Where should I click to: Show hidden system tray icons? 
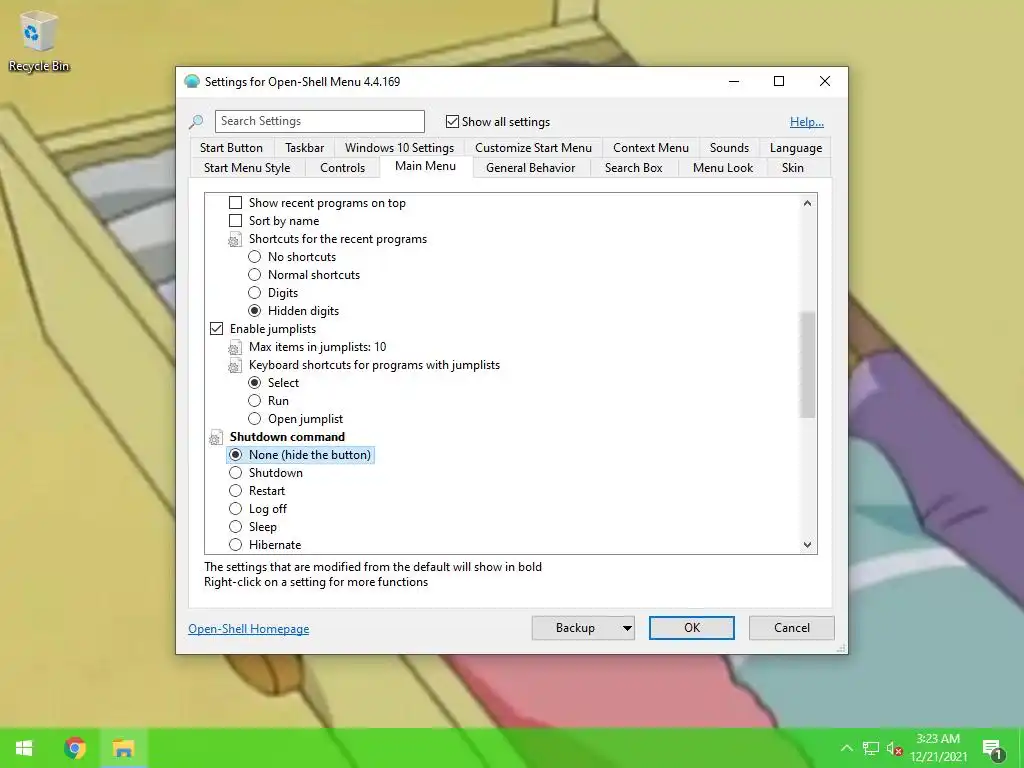click(846, 748)
